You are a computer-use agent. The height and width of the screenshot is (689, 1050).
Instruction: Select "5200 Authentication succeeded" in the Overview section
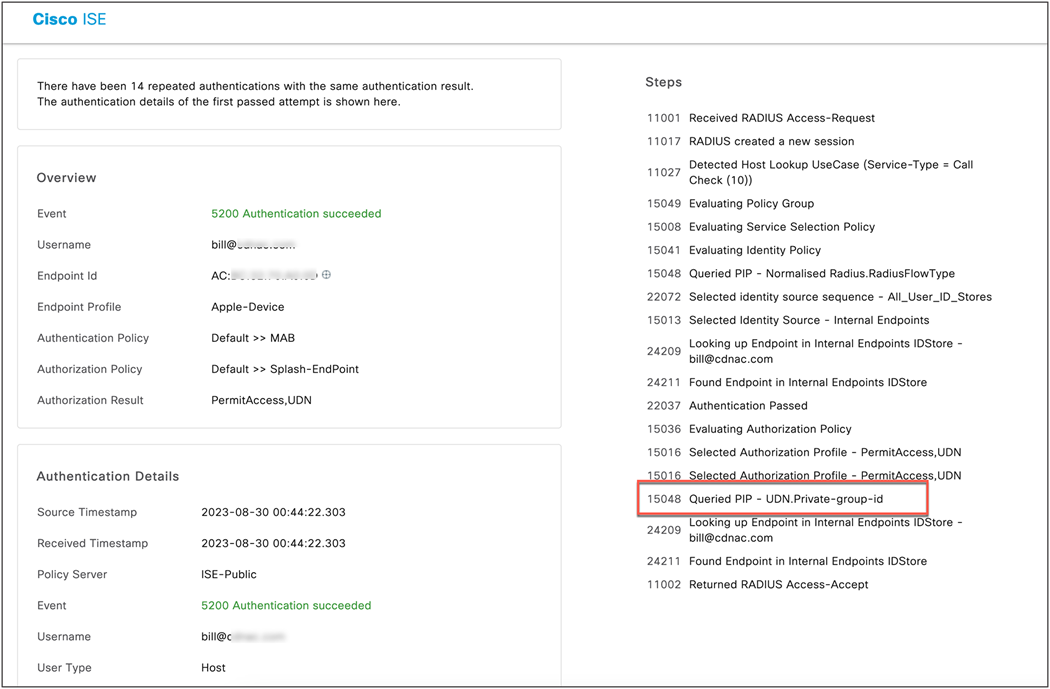pos(296,214)
